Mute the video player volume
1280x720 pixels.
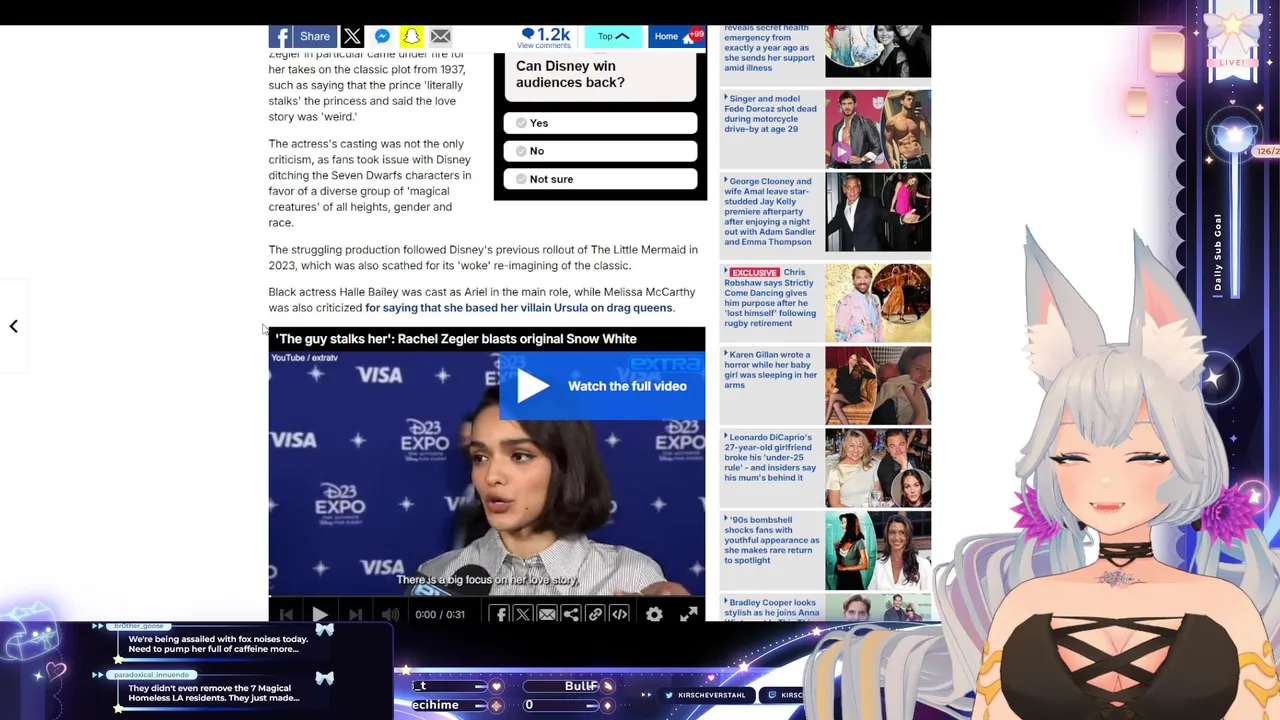(x=391, y=614)
